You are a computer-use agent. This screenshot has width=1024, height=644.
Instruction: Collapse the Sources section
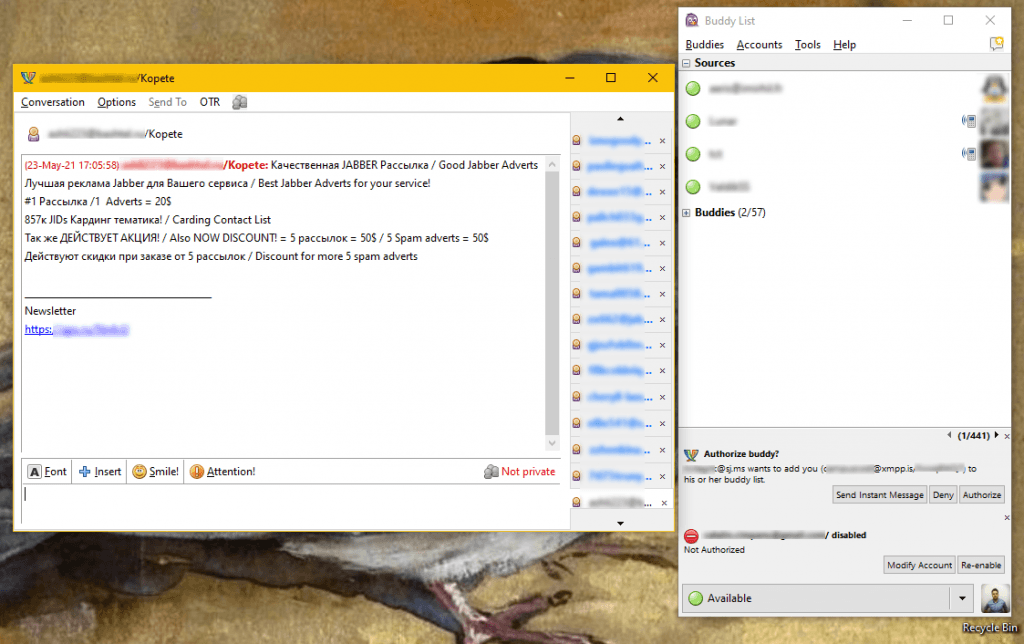pyautogui.click(x=685, y=62)
